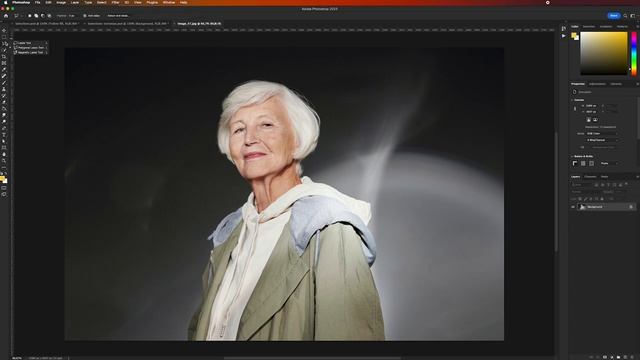Screen dimensions: 640x360
Task: Click the rainbow hue slider
Action: pos(634,53)
